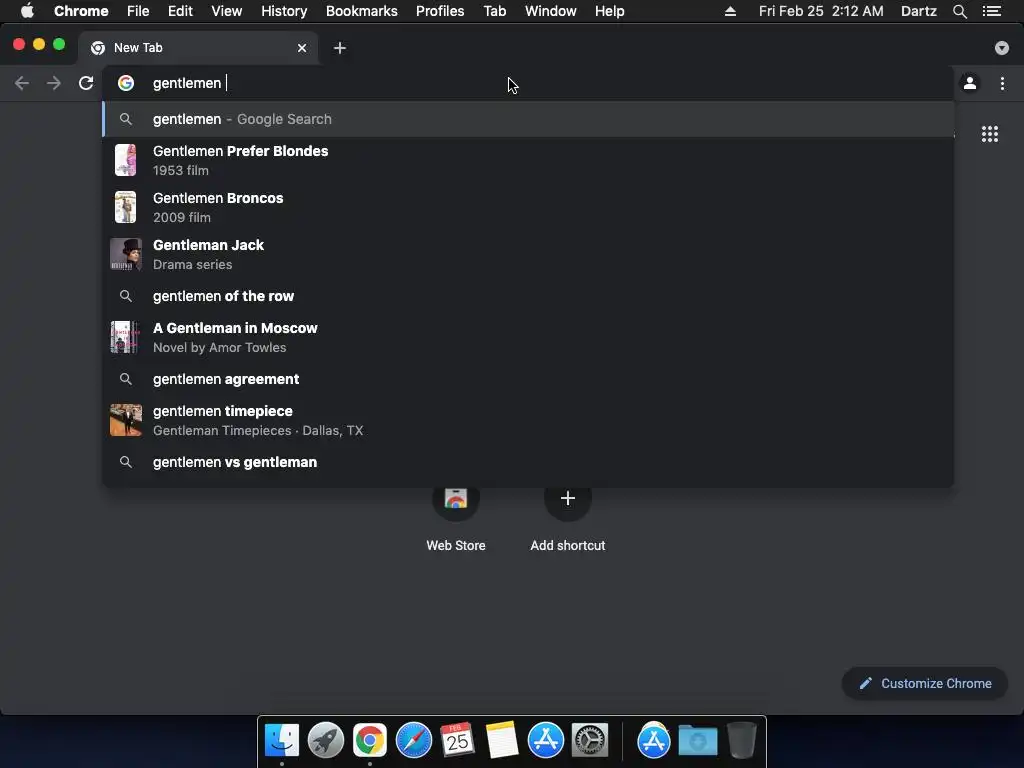
Task: Open the File menu
Action: 138,11
